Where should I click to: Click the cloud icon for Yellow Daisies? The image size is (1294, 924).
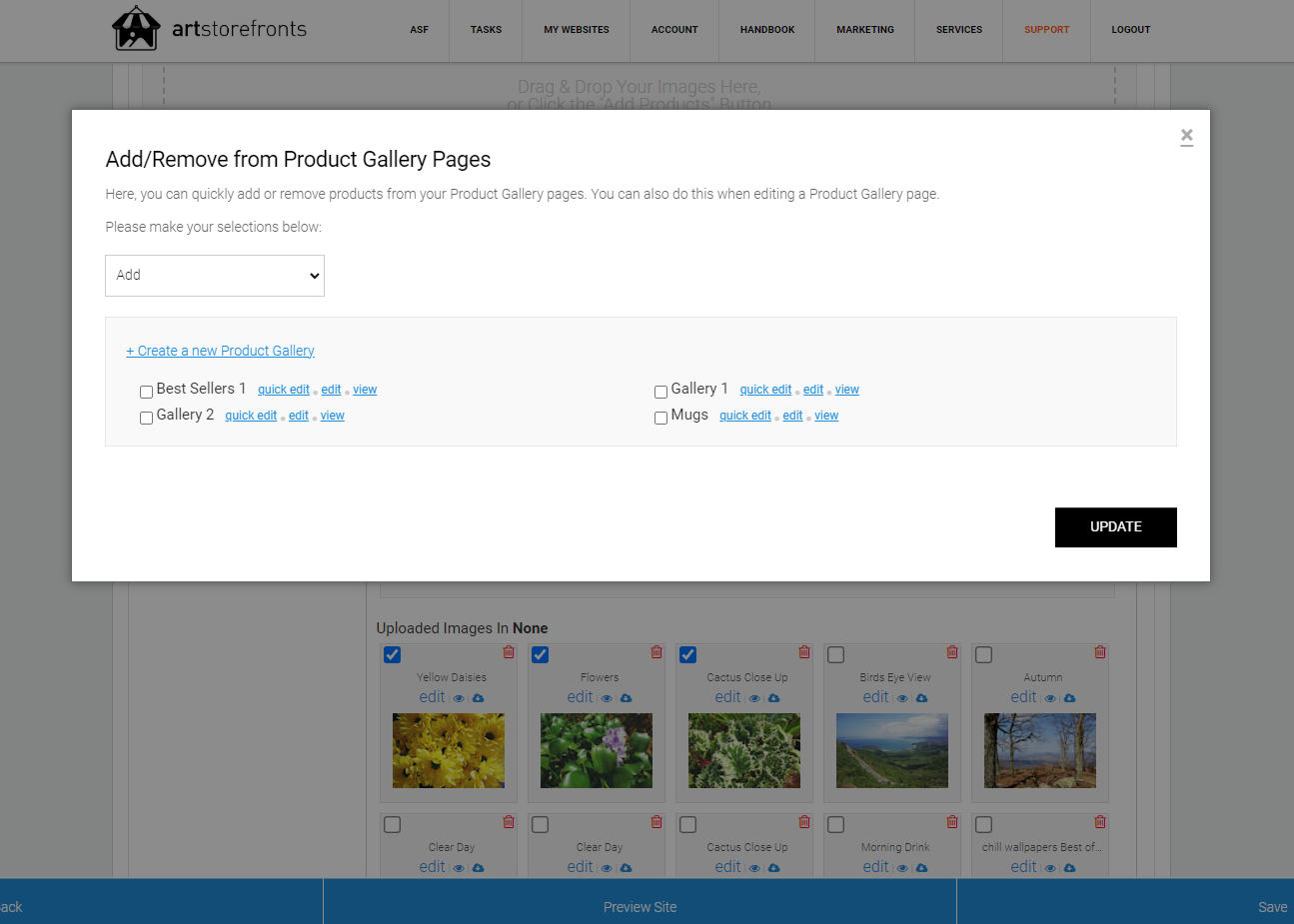click(x=478, y=698)
